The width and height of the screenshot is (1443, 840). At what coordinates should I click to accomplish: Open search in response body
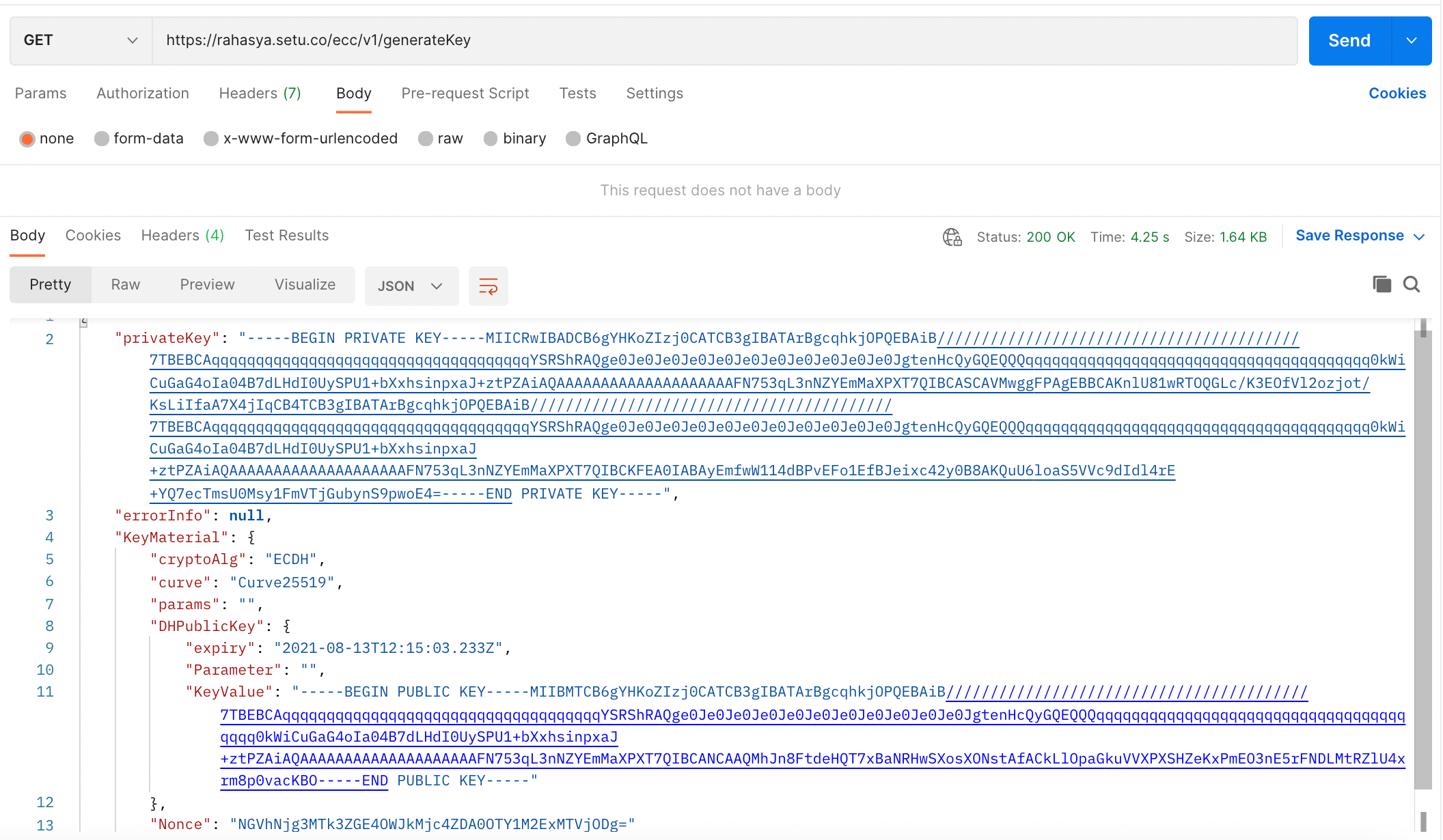pyautogui.click(x=1412, y=284)
